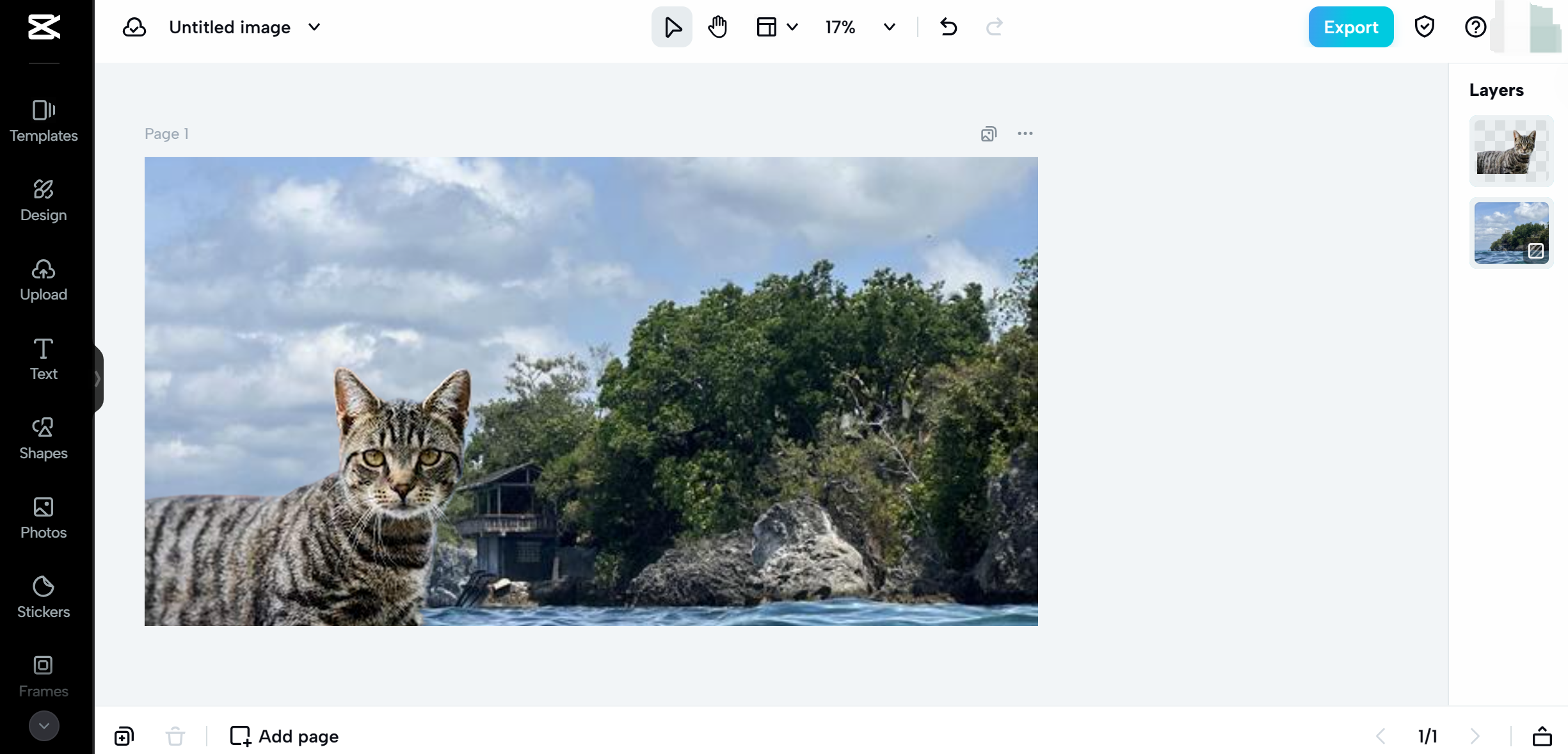Switch to the Stickers sidebar tab
Viewport: 1568px width, 754px height.
pos(44,597)
